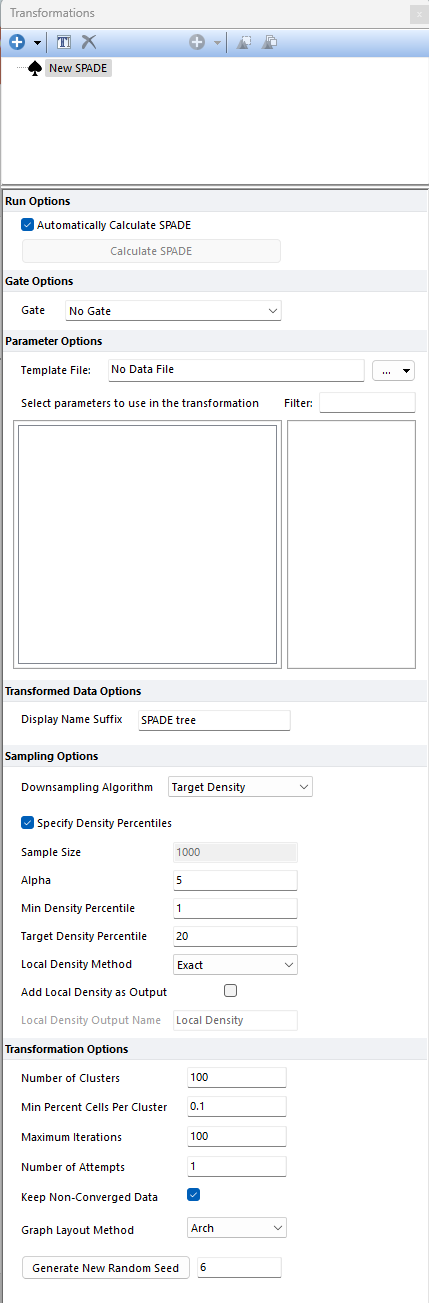This screenshot has width=429, height=1303.
Task: Click the Display Name Suffix field
Action: (214, 720)
